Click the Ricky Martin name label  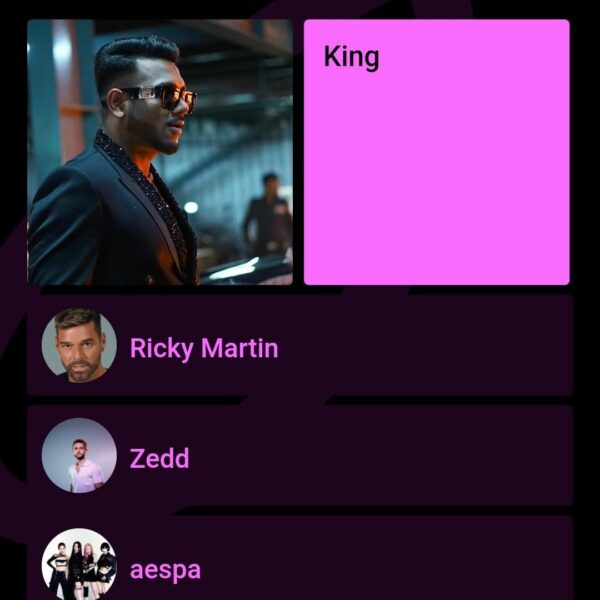point(204,348)
